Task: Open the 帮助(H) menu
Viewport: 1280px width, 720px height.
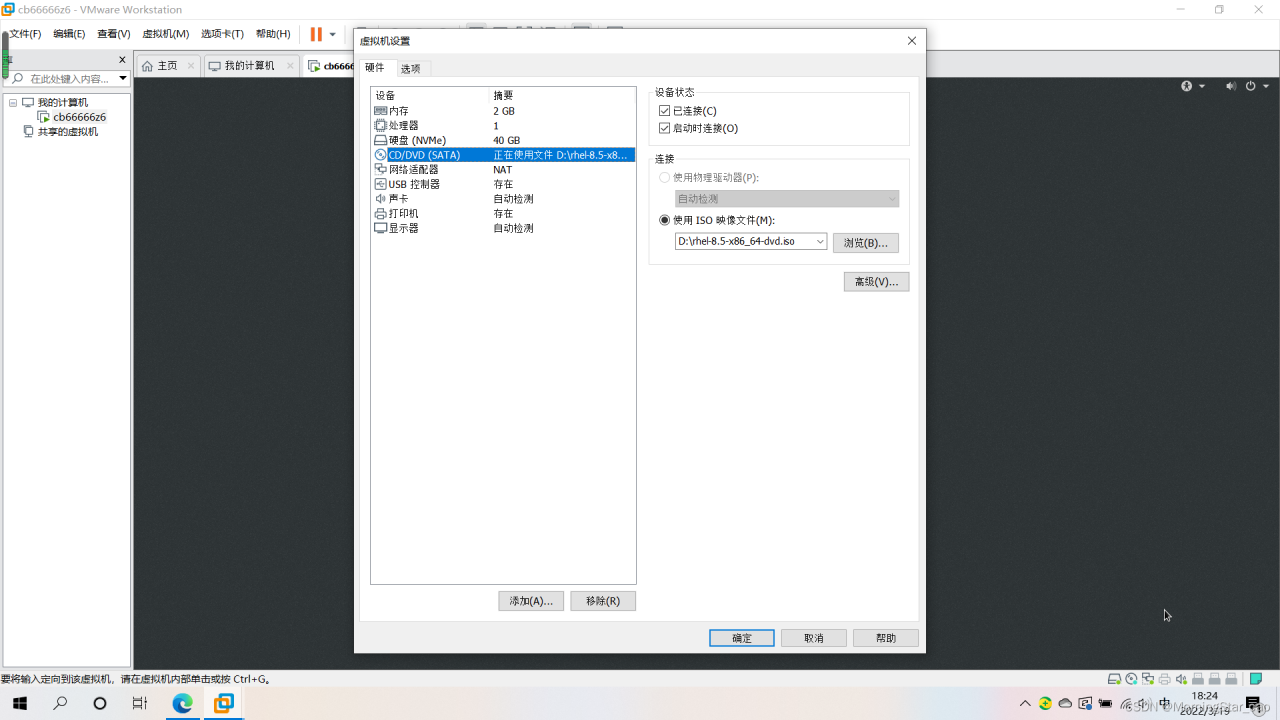Action: pyautogui.click(x=273, y=34)
